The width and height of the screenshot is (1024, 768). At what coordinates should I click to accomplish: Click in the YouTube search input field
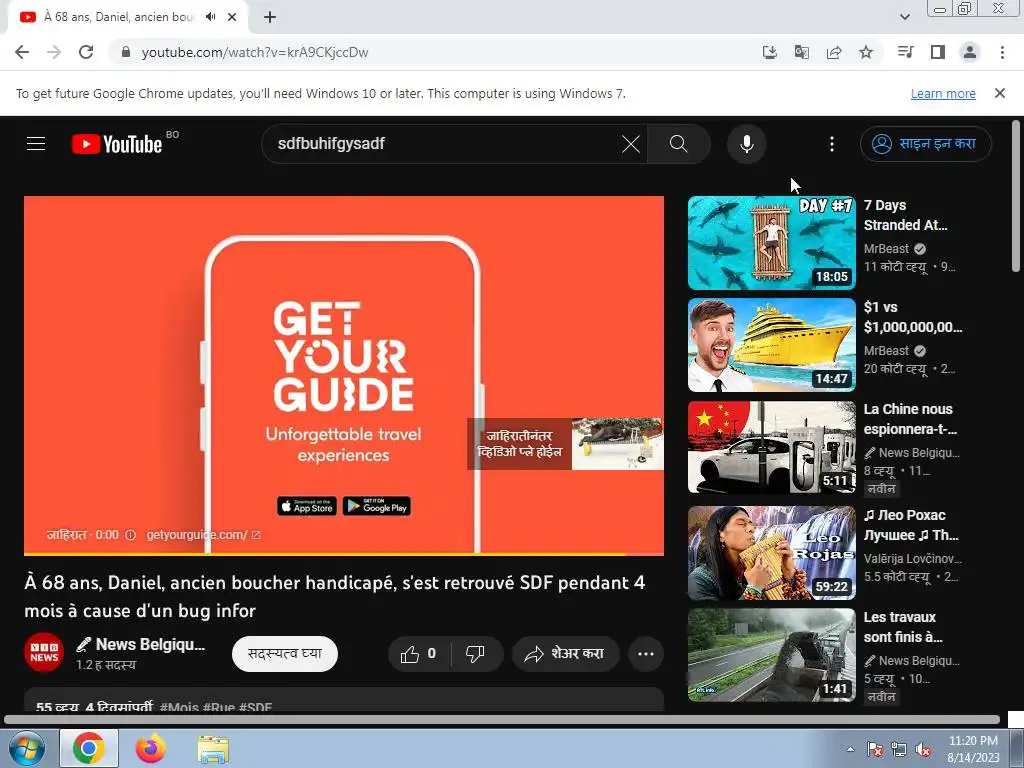444,144
